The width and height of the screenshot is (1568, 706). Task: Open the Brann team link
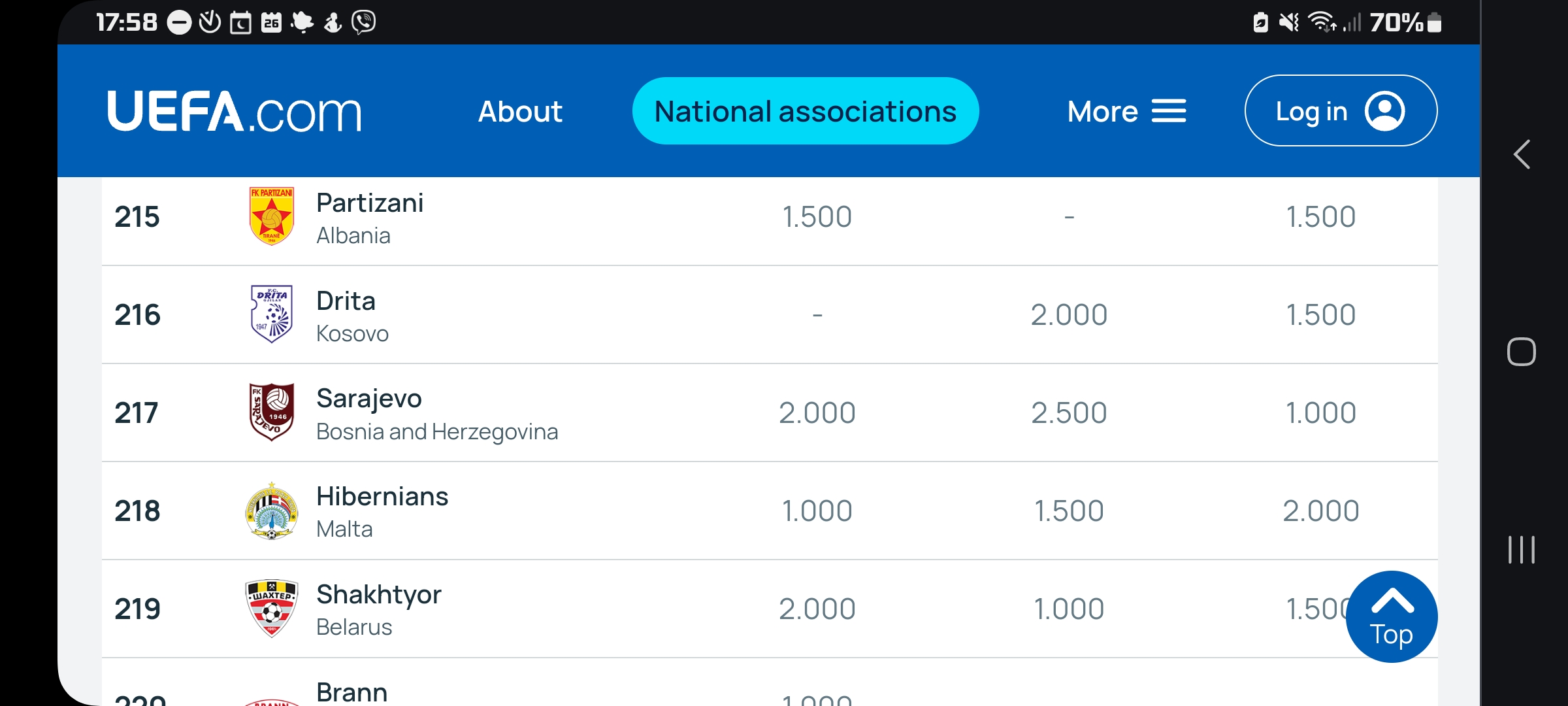tap(351, 692)
